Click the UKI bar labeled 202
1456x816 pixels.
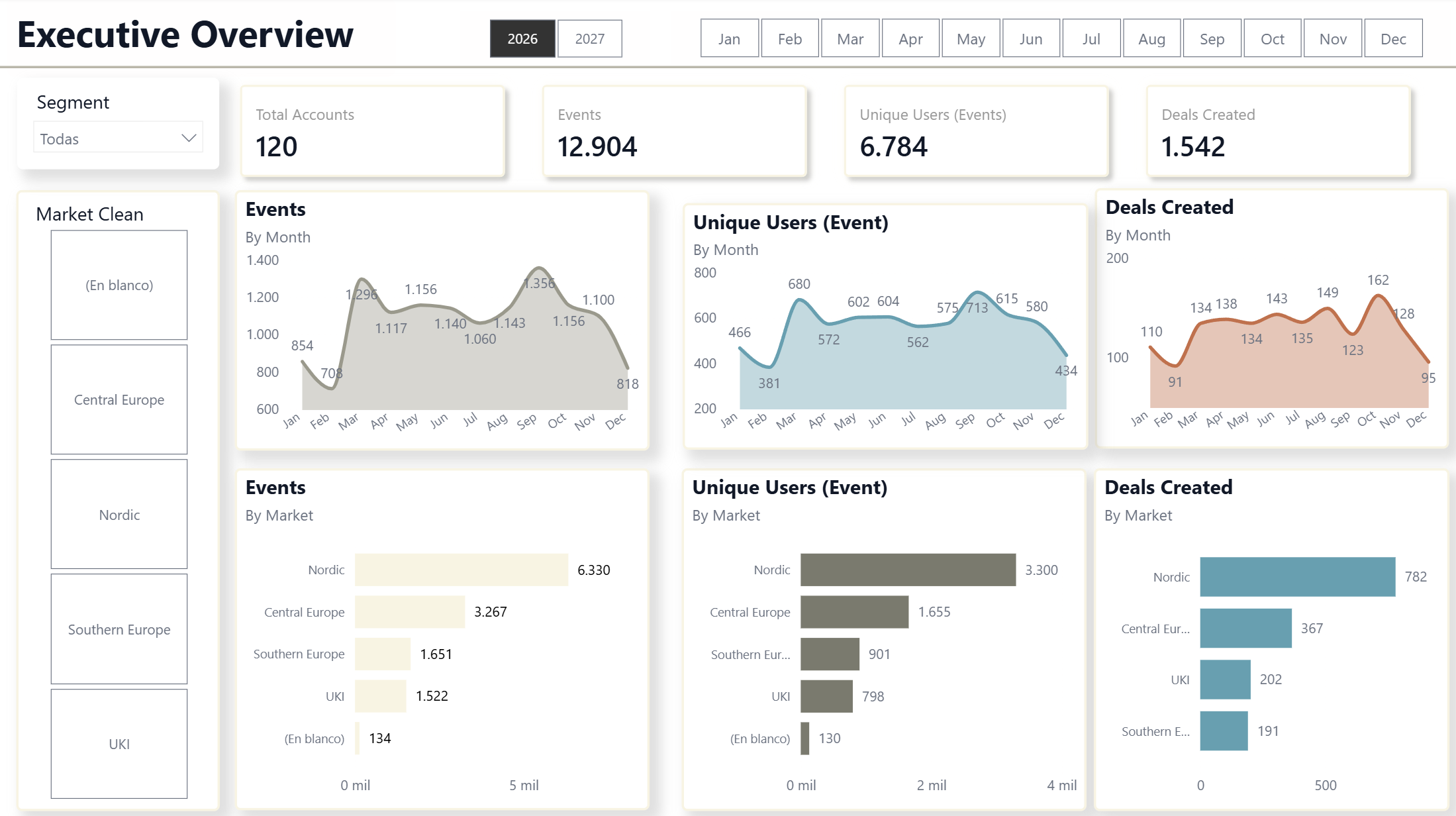point(1226,680)
